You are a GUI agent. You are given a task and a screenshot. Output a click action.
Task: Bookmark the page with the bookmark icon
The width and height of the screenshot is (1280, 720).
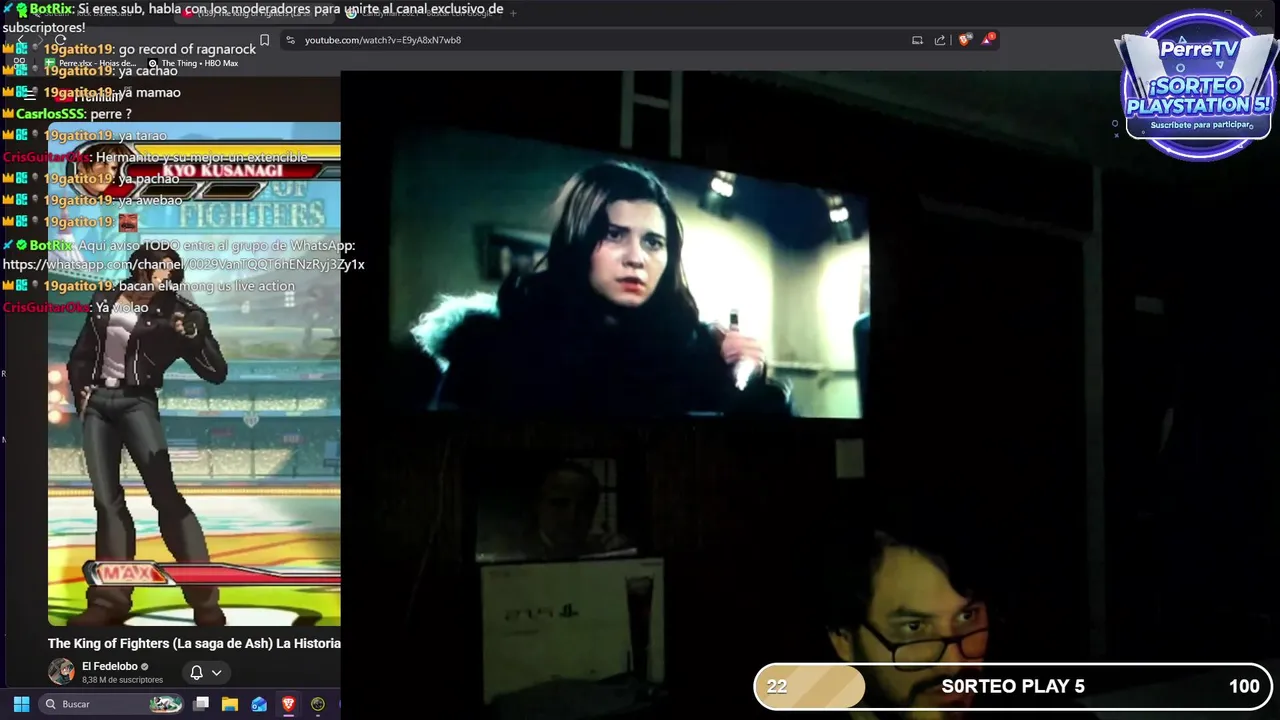click(x=264, y=40)
